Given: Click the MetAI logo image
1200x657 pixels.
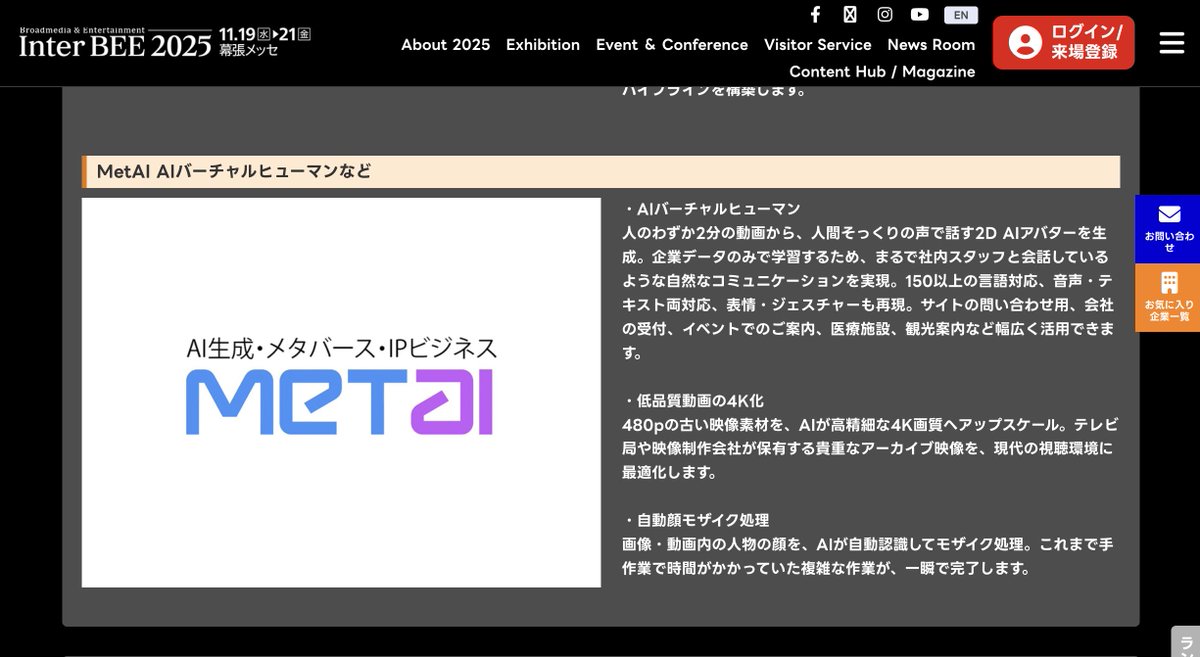Looking at the screenshot, I should [x=340, y=390].
